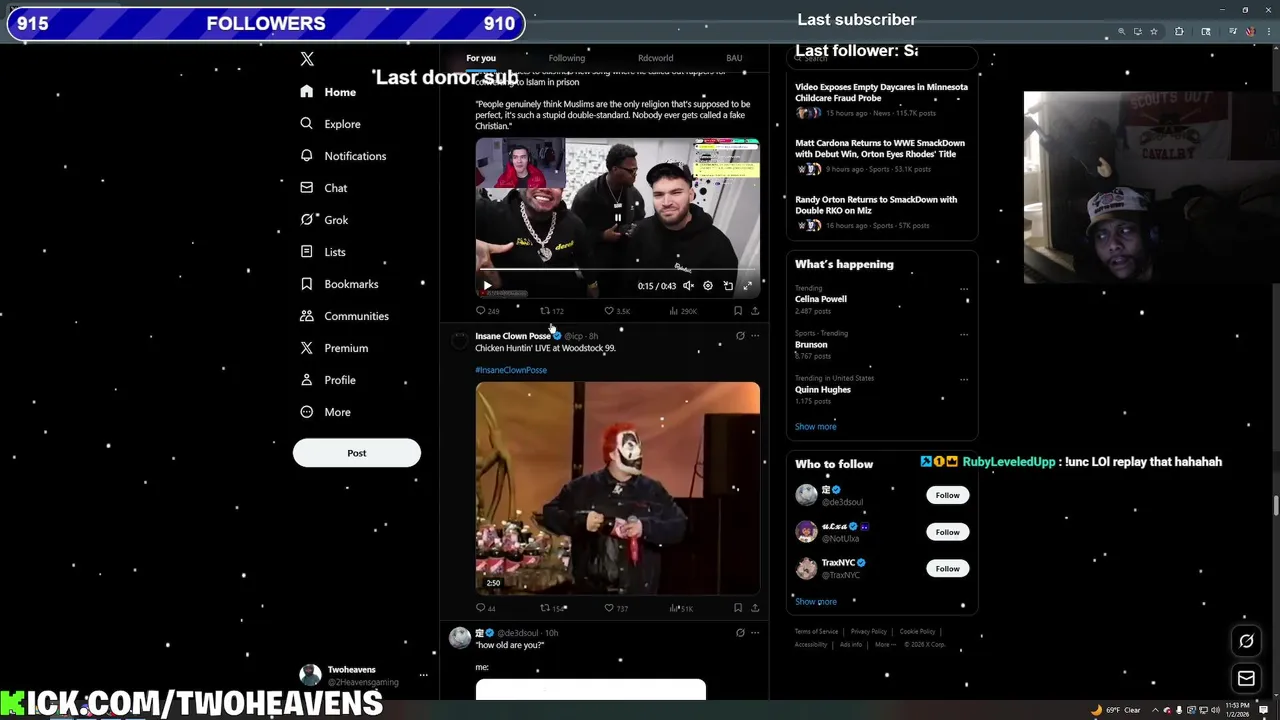This screenshot has height=720, width=1280.
Task: Show more under Who to follow
Action: [816, 602]
